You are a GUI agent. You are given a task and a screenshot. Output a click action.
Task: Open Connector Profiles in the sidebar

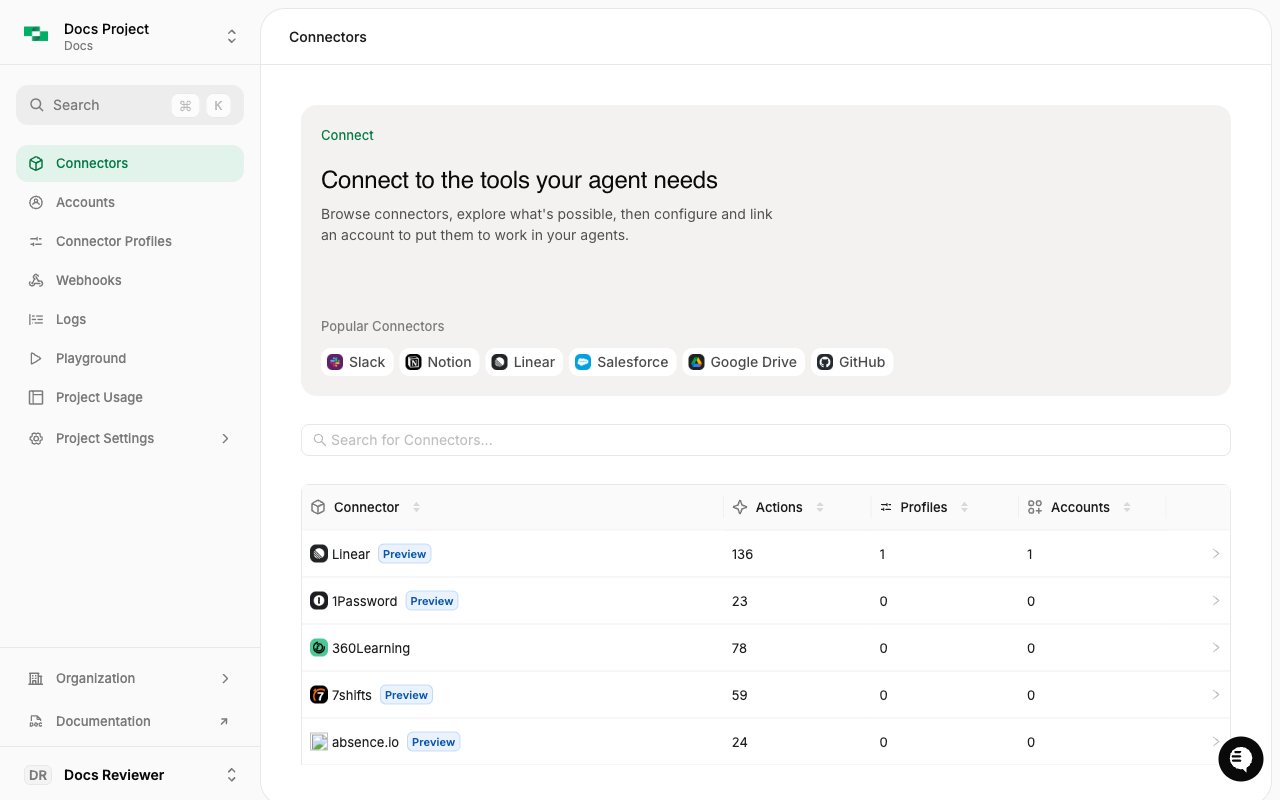pos(130,241)
